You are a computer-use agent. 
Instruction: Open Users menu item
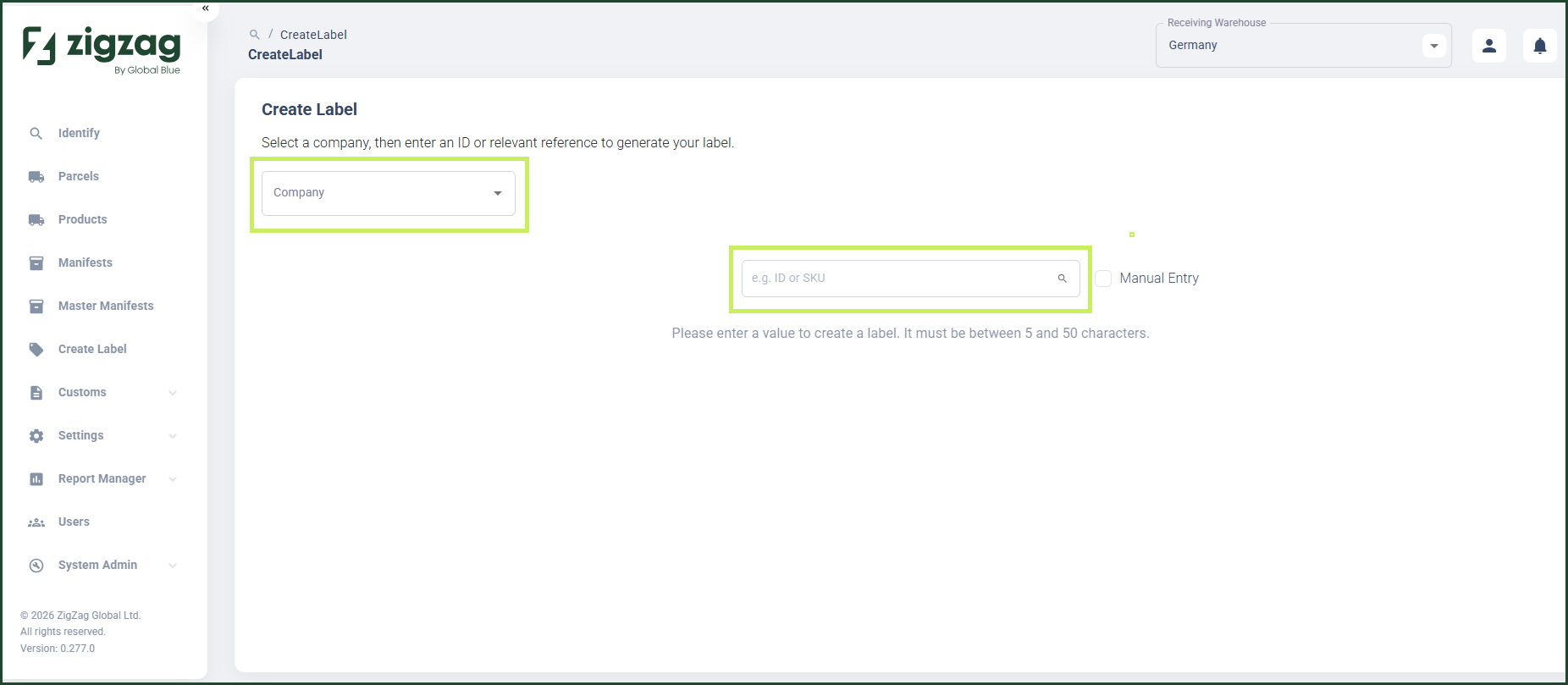[74, 522]
